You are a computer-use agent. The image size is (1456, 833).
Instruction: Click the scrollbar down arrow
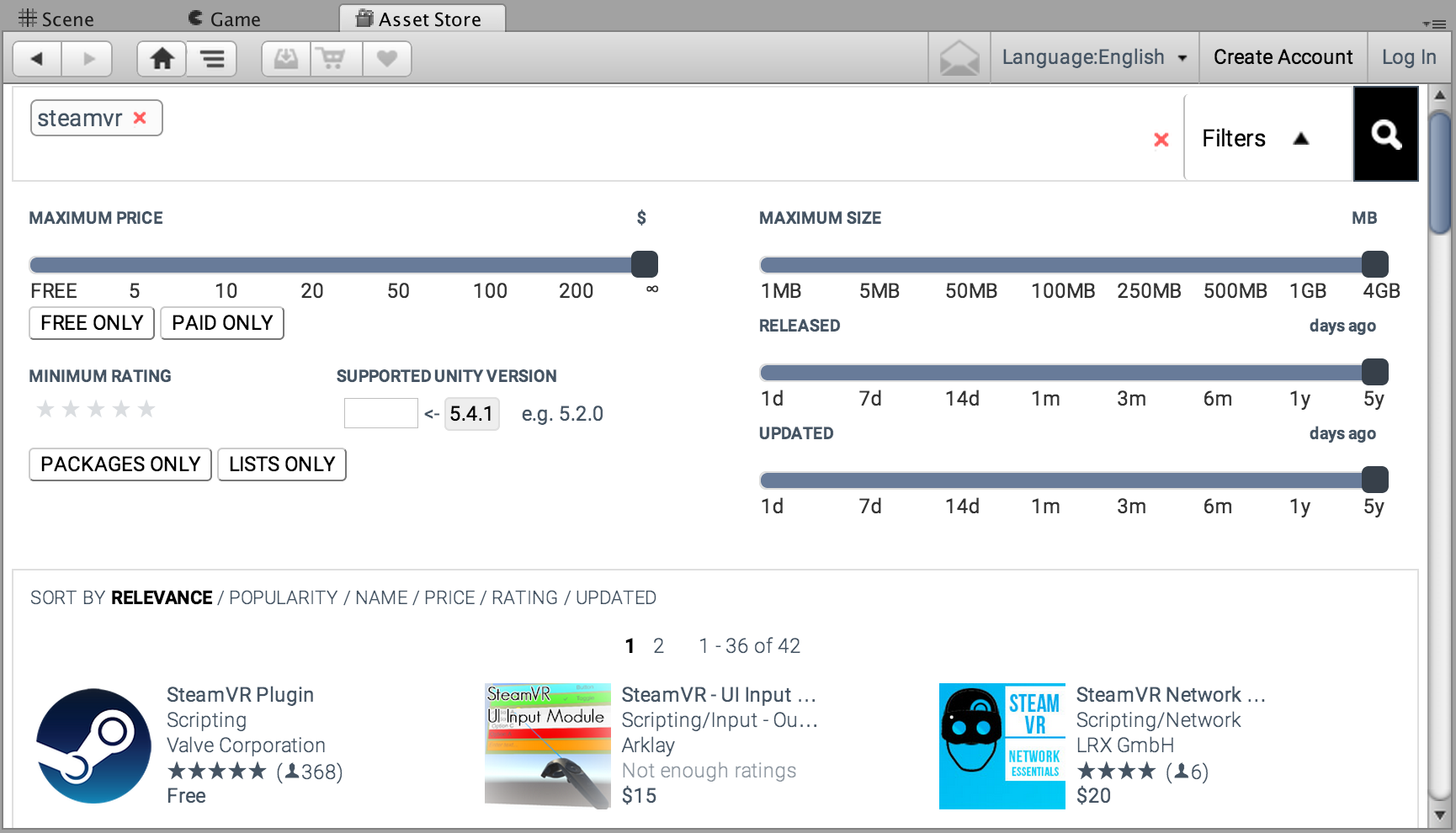coord(1440,814)
